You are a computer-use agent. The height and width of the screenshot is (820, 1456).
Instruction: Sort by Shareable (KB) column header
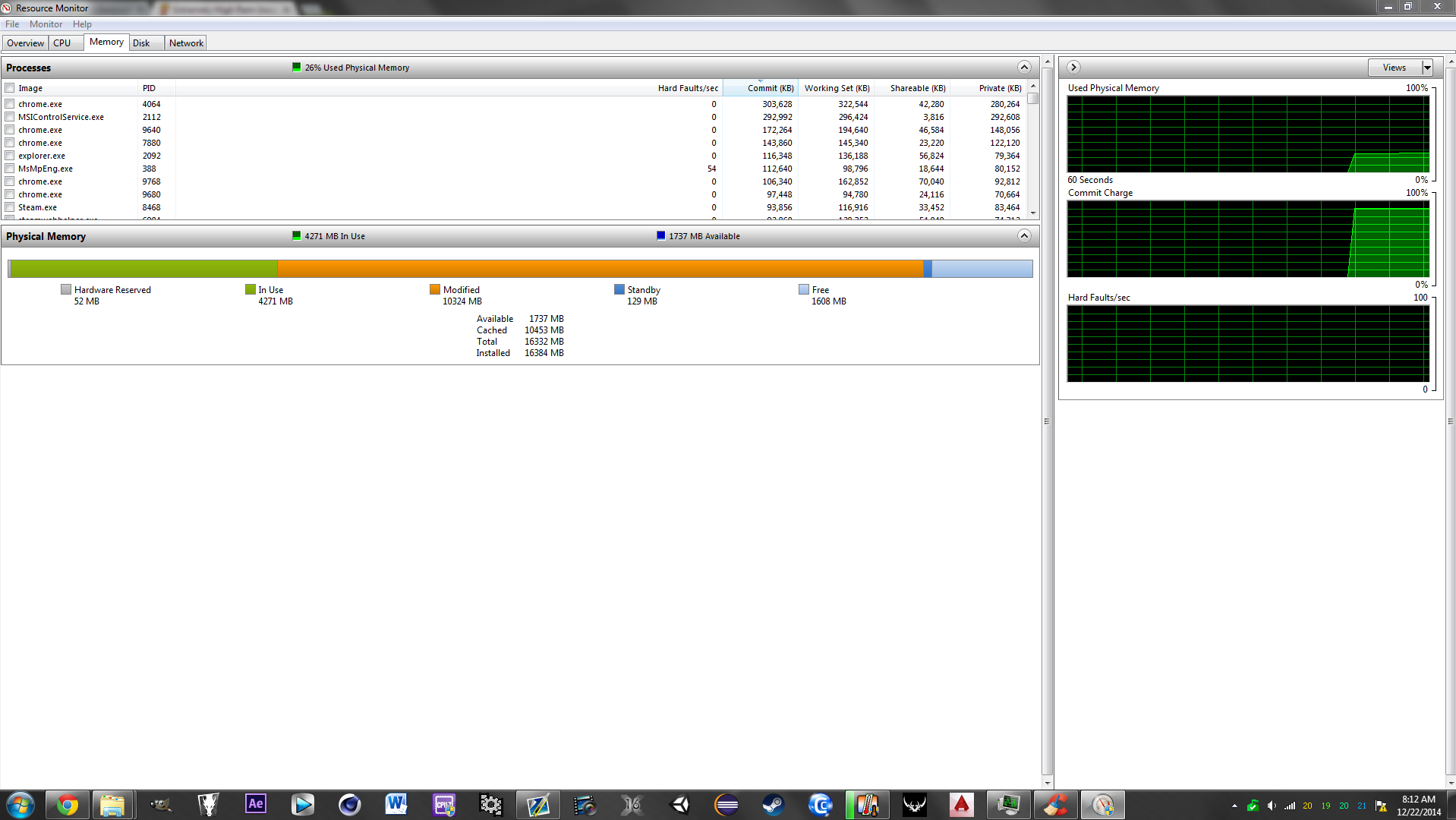[912, 88]
